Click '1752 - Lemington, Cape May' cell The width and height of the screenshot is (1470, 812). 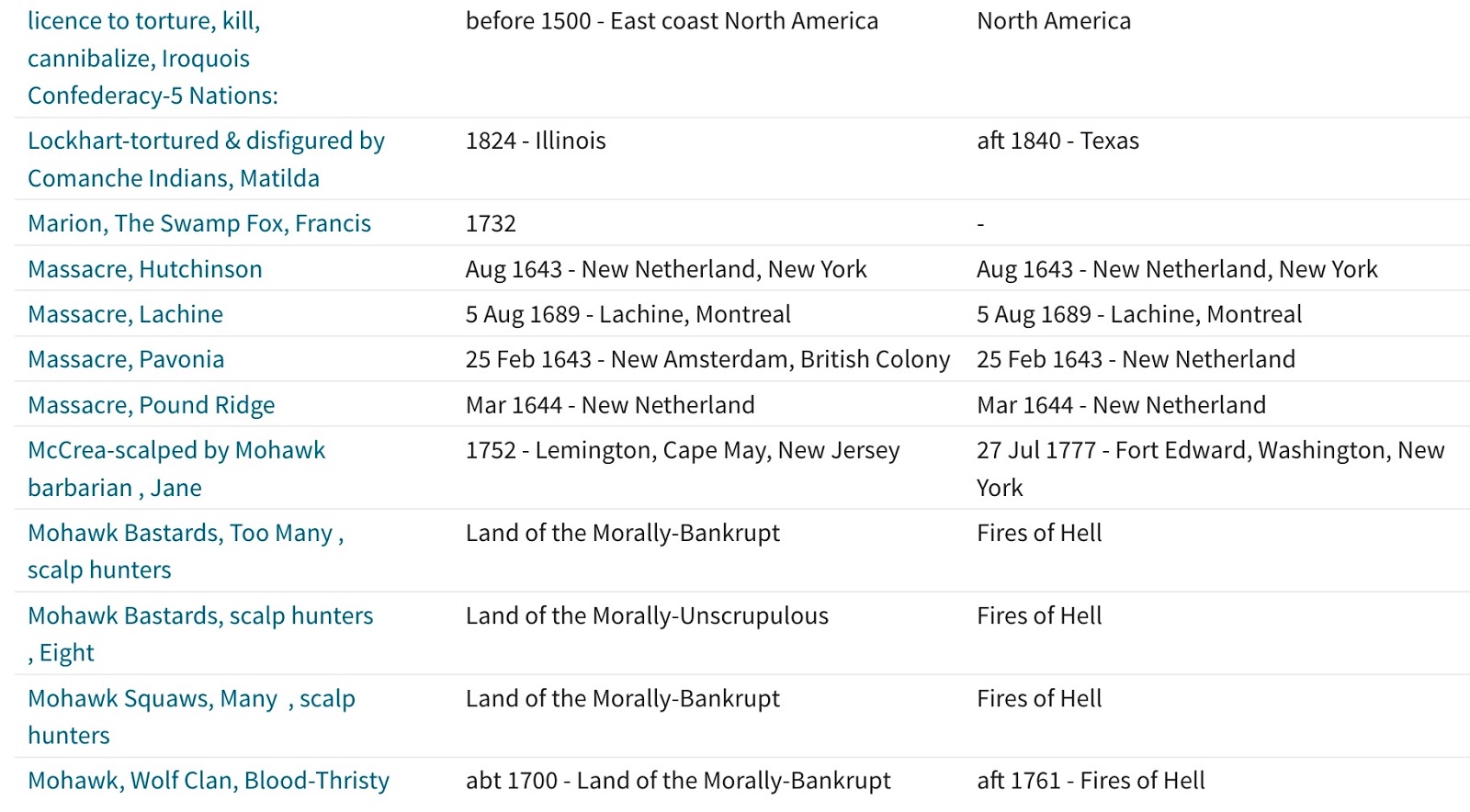point(683,450)
